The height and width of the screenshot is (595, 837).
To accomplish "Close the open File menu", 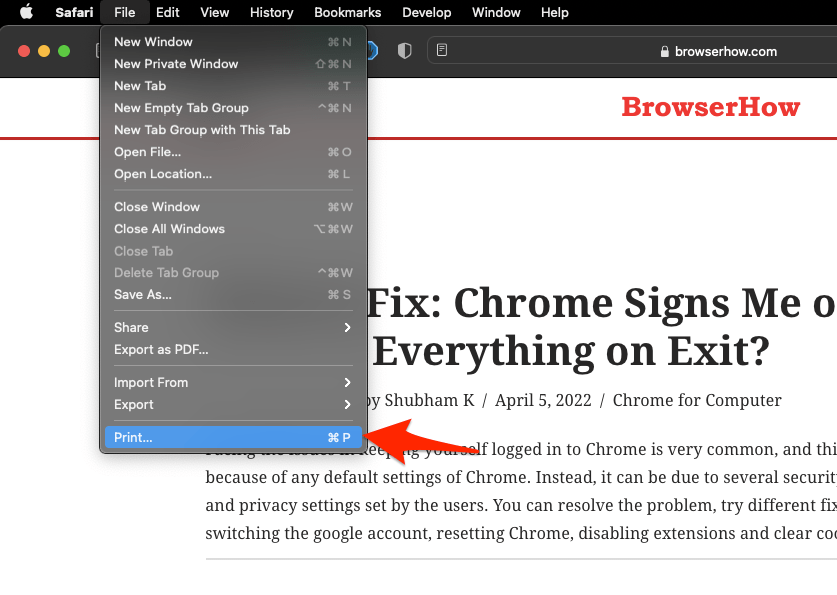I will 124,12.
